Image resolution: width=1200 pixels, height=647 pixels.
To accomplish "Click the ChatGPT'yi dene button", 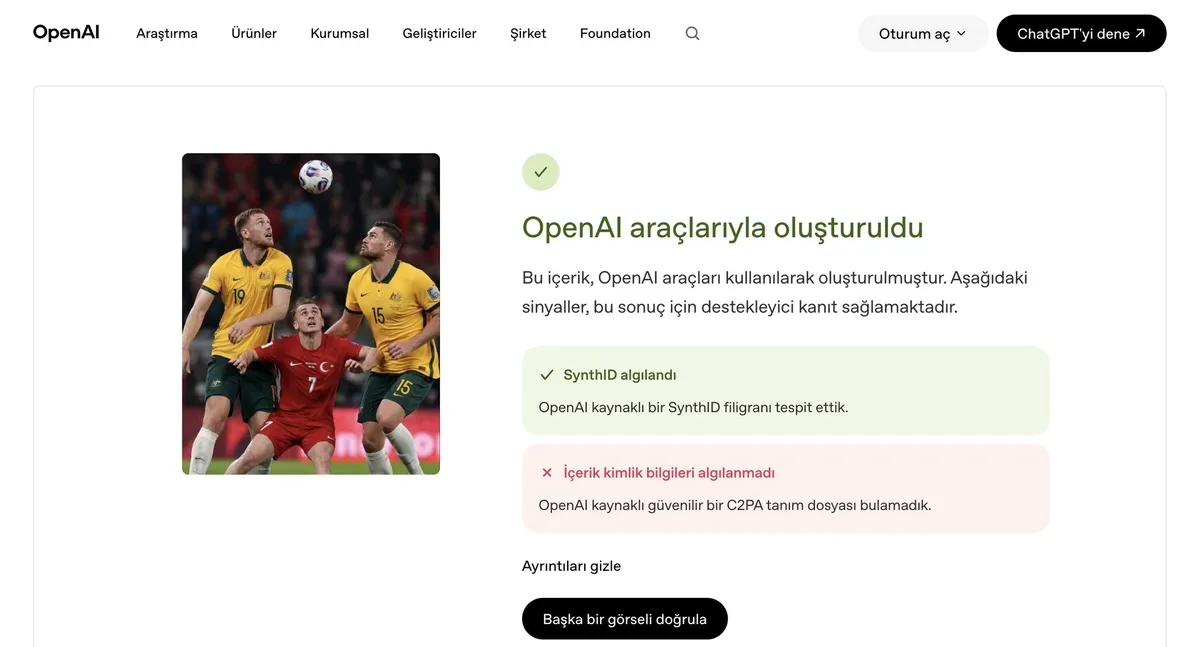I will coord(1082,33).
